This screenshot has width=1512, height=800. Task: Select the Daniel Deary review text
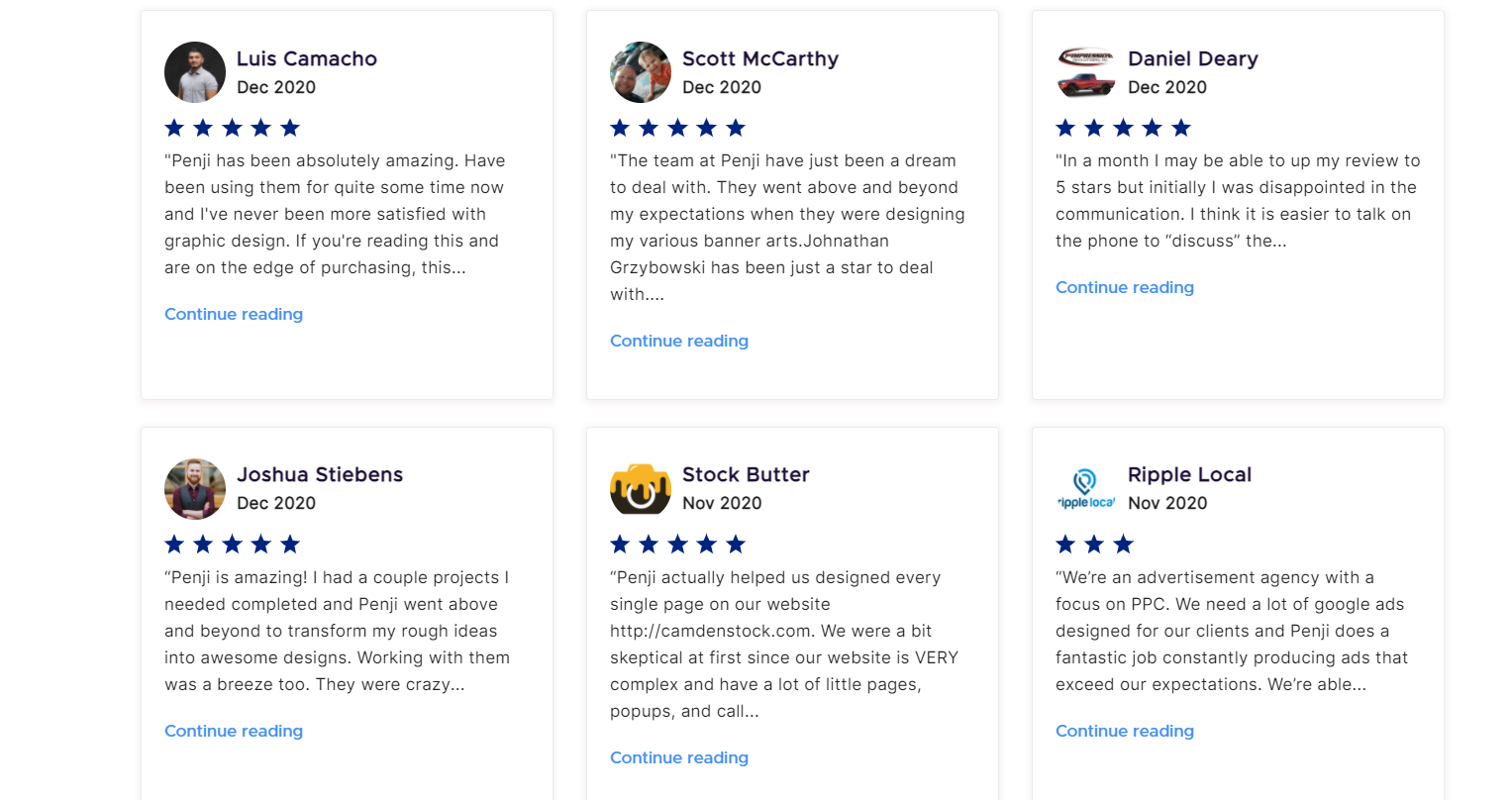[1238, 201]
